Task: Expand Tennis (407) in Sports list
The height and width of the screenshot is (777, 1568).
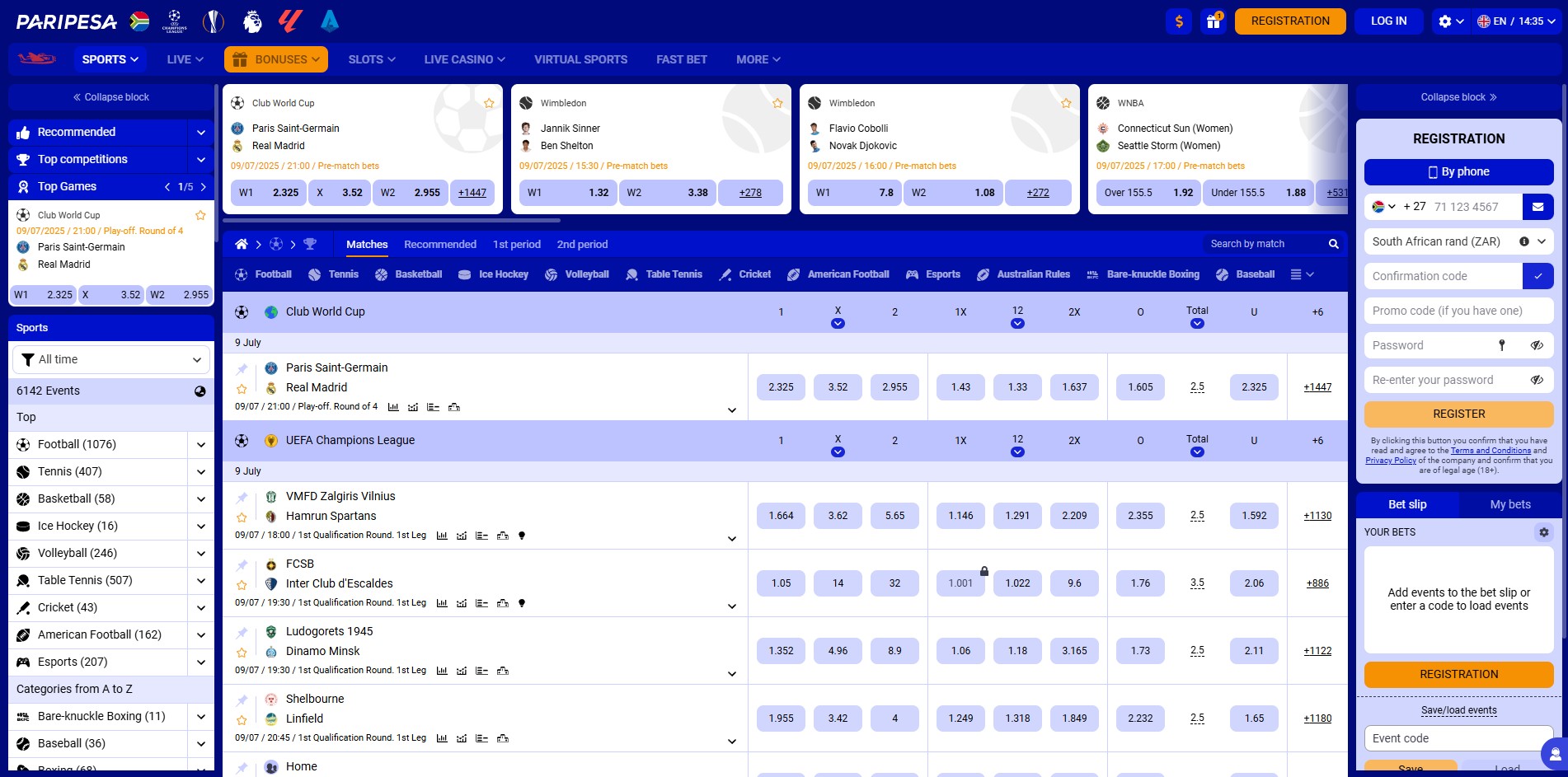Action: point(200,472)
